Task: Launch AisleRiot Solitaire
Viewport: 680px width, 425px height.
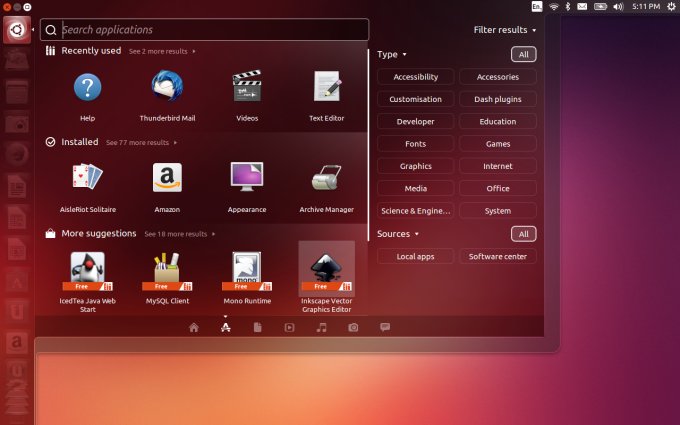Action: point(87,180)
